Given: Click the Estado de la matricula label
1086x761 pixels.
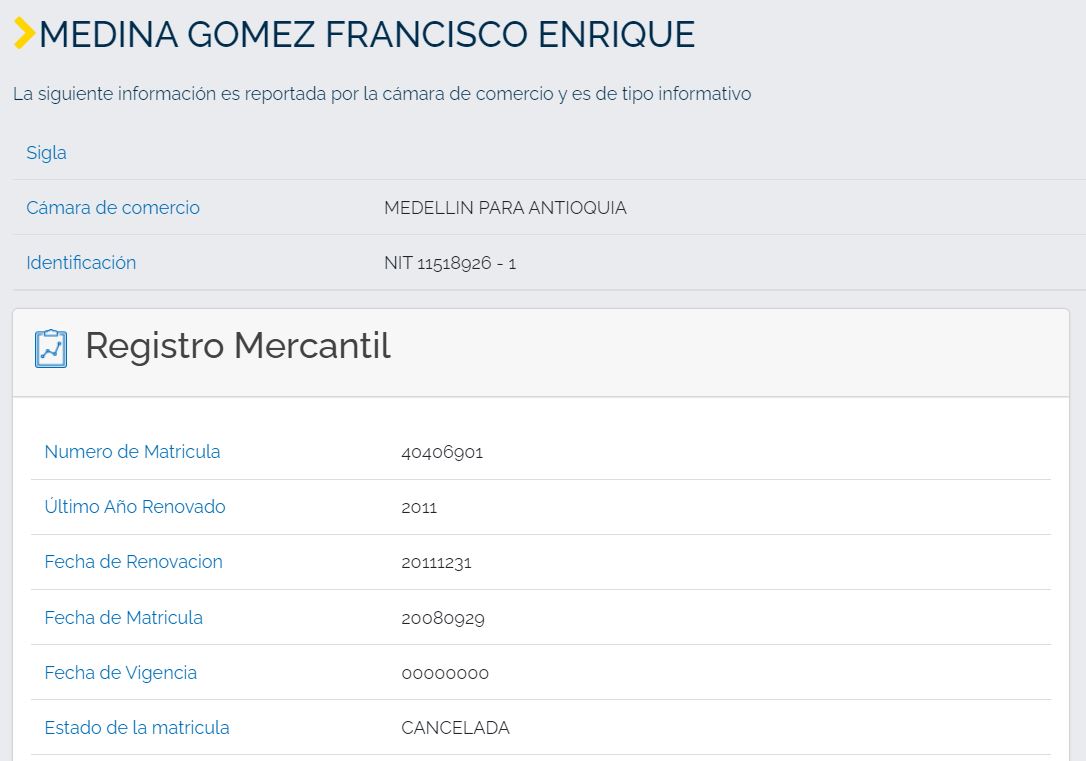Looking at the screenshot, I should (137, 728).
